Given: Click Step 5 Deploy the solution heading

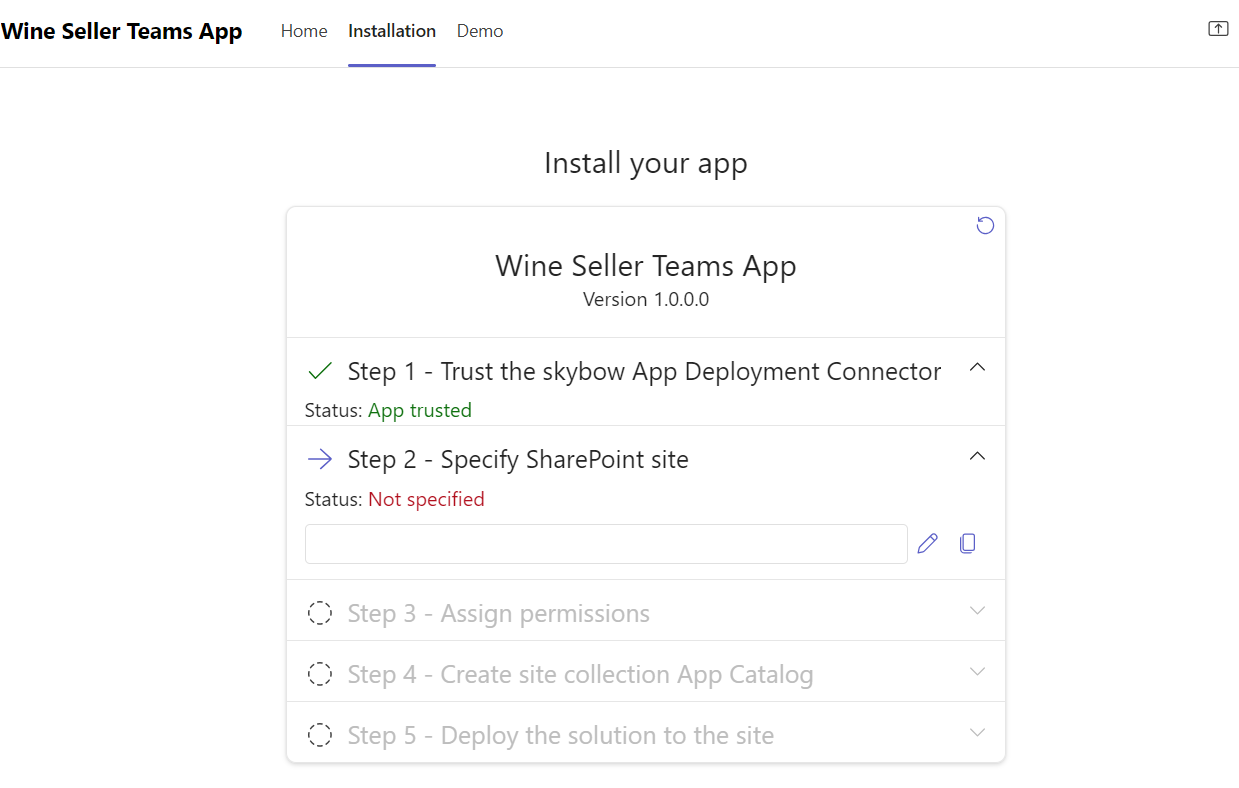Looking at the screenshot, I should (561, 735).
